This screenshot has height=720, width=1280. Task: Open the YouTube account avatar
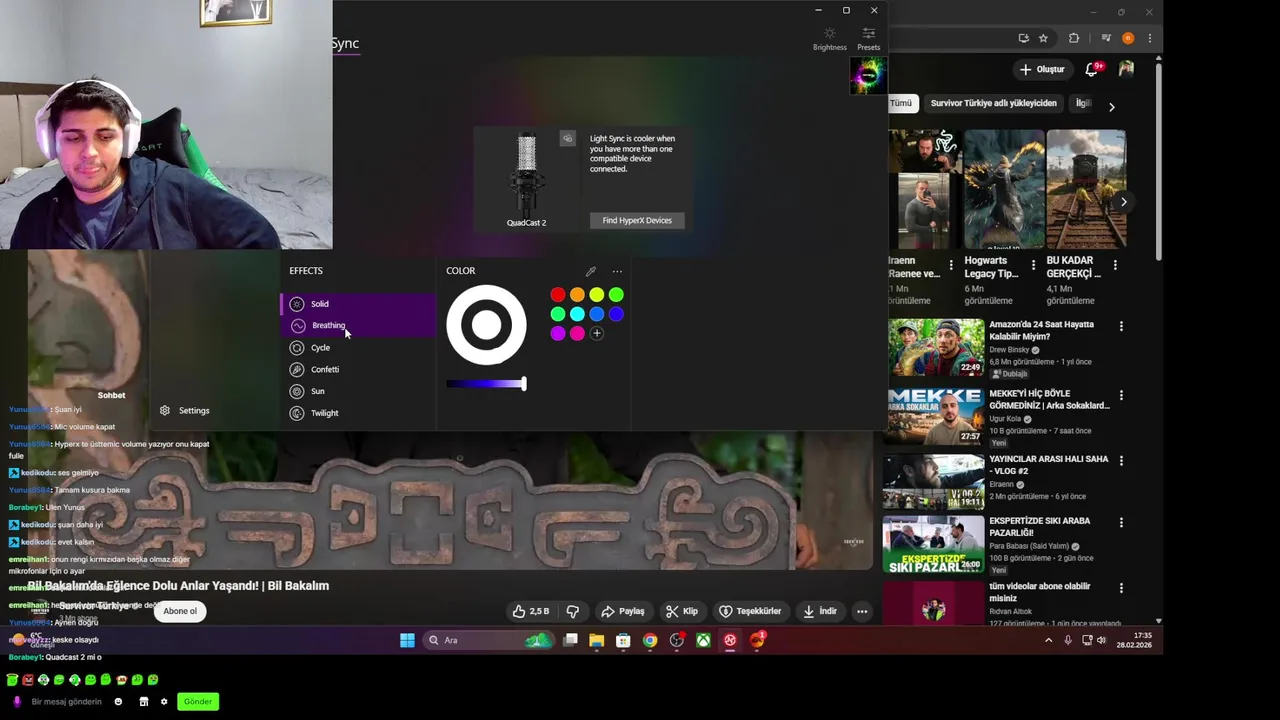1126,69
